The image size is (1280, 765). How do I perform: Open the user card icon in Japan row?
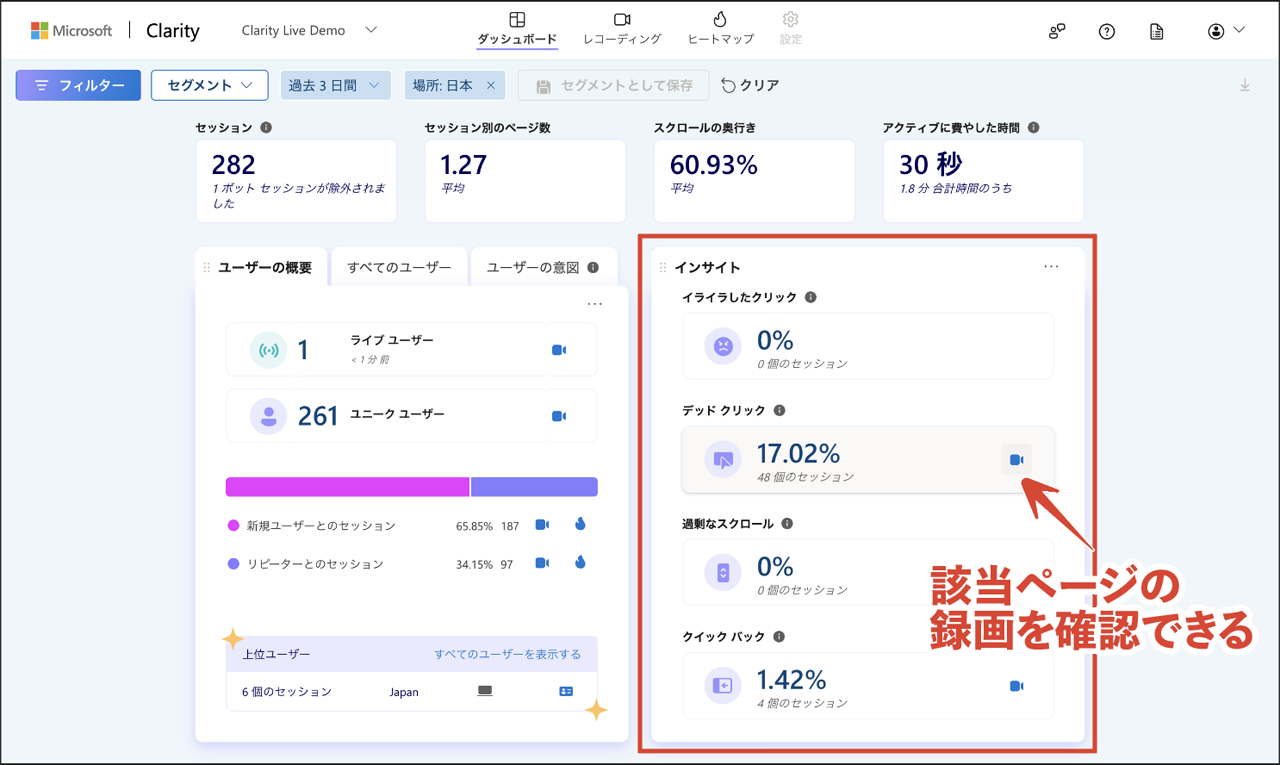point(566,691)
